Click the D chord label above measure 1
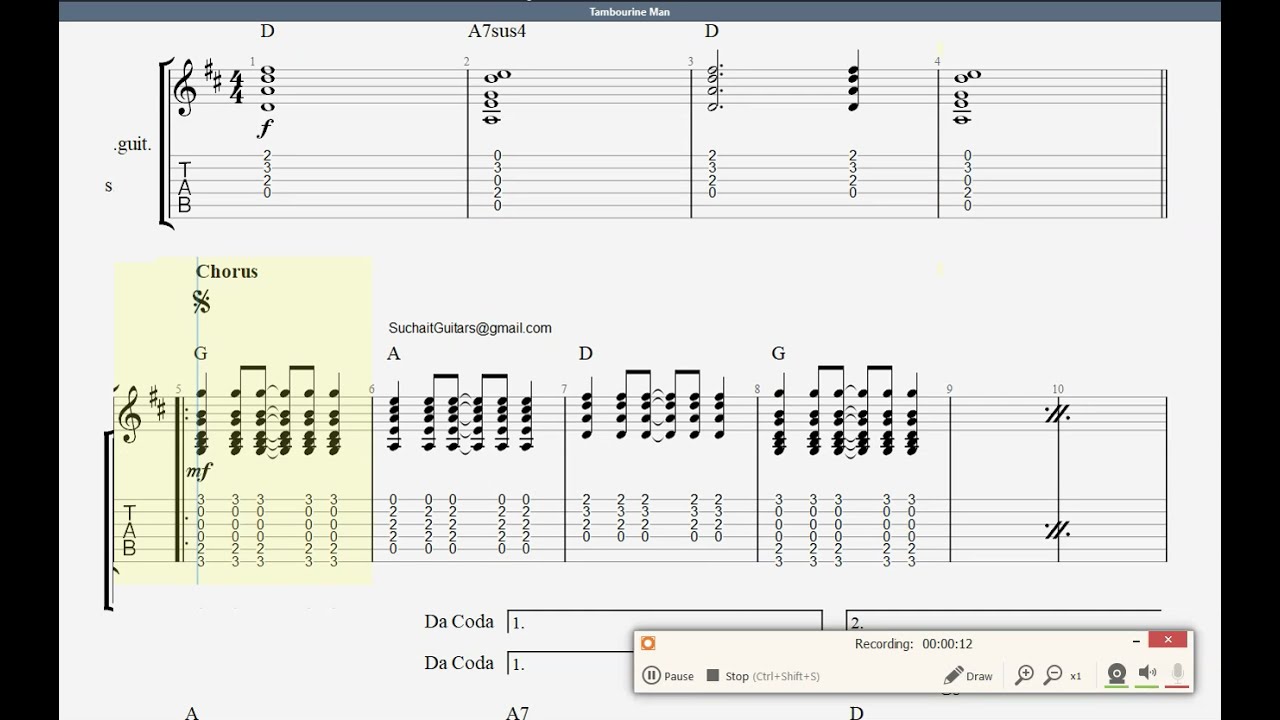This screenshot has height=720, width=1280. click(x=267, y=31)
